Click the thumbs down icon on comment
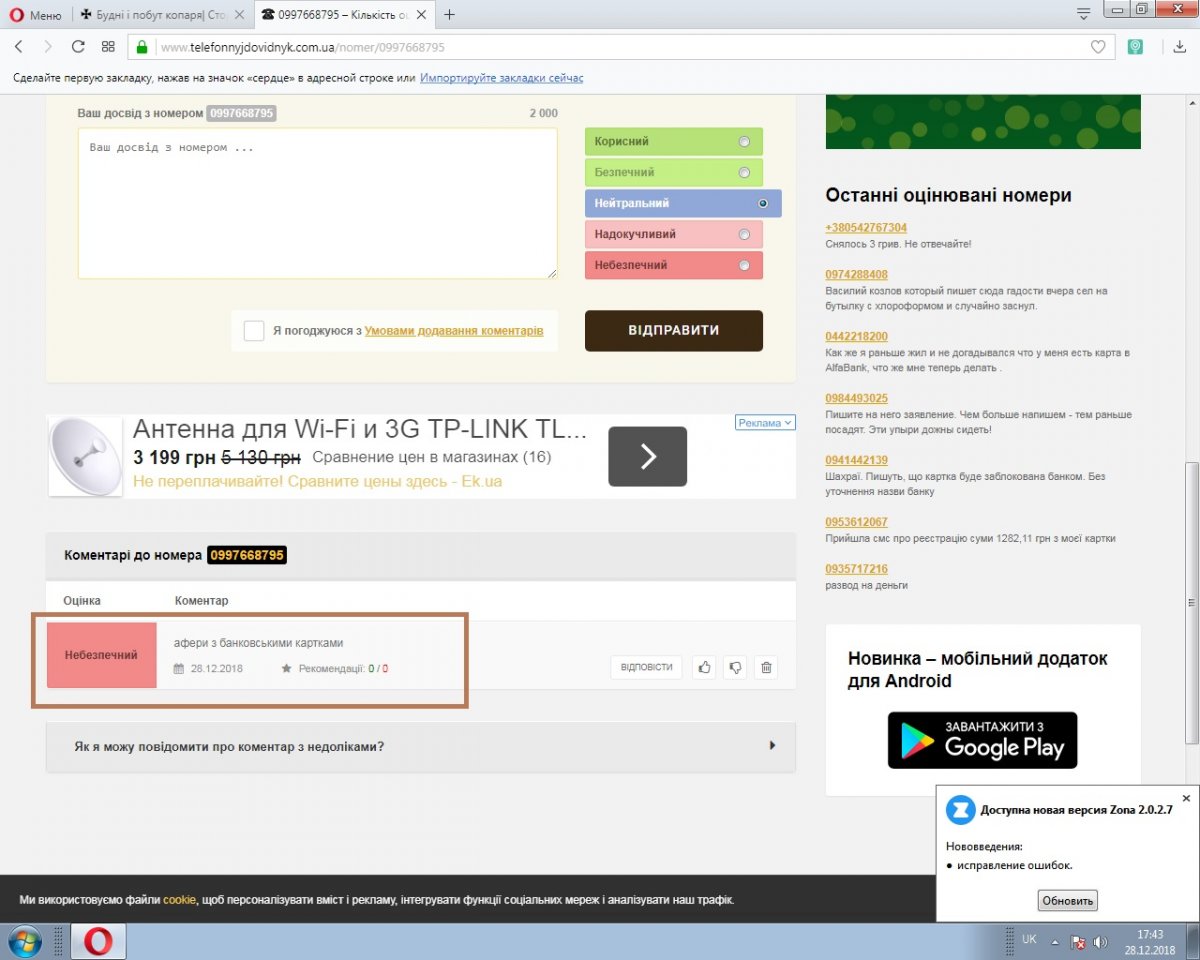 click(x=736, y=667)
